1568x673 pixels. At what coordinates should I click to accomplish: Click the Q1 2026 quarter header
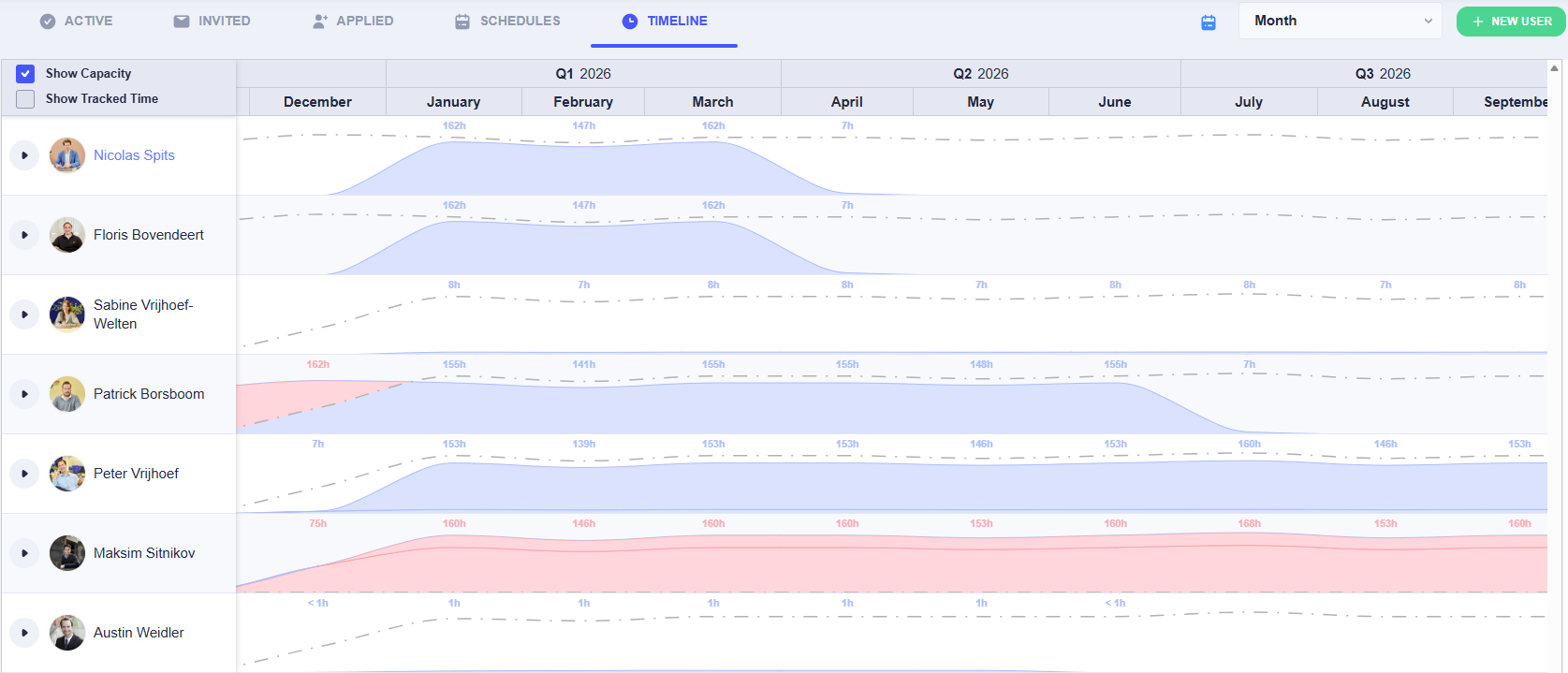coord(583,74)
